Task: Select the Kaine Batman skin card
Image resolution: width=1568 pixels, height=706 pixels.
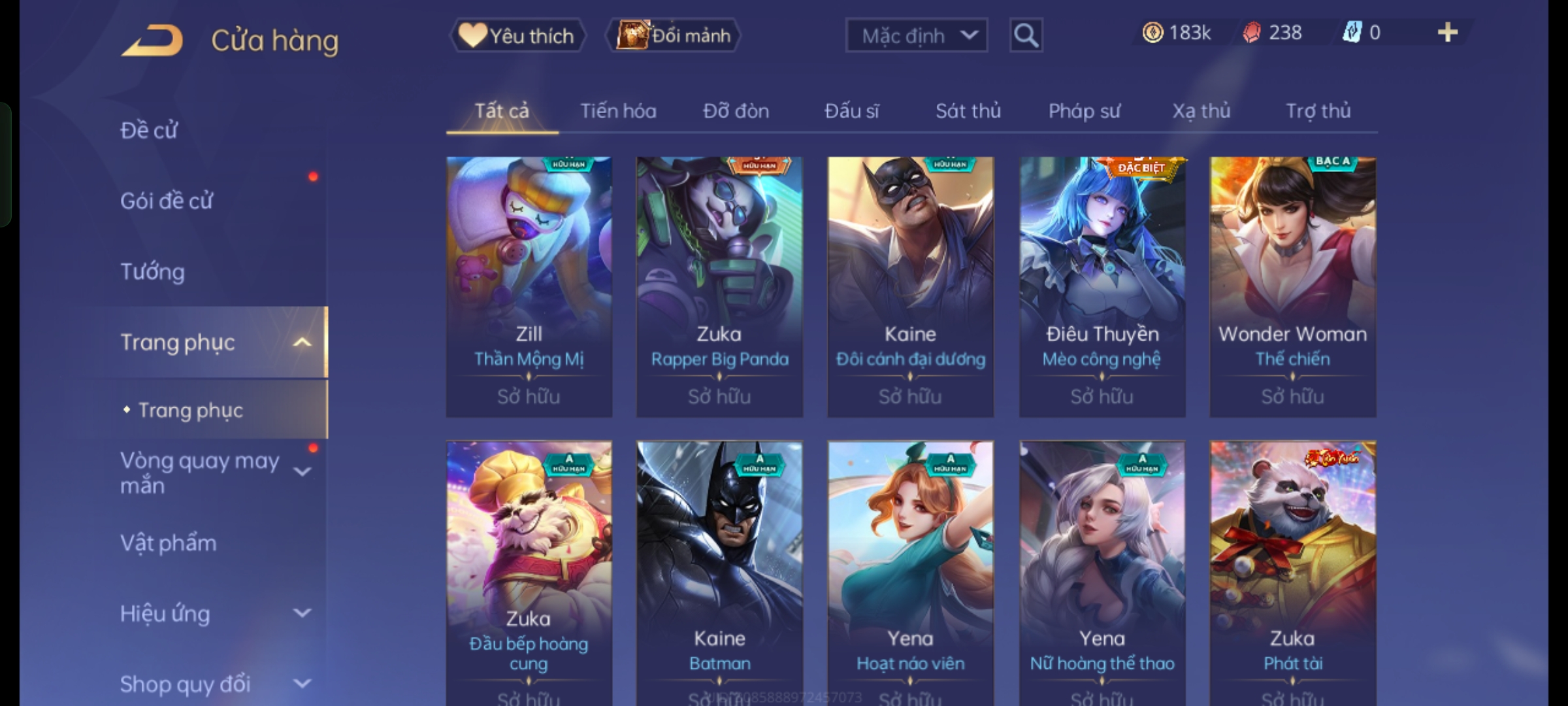Action: (719, 573)
